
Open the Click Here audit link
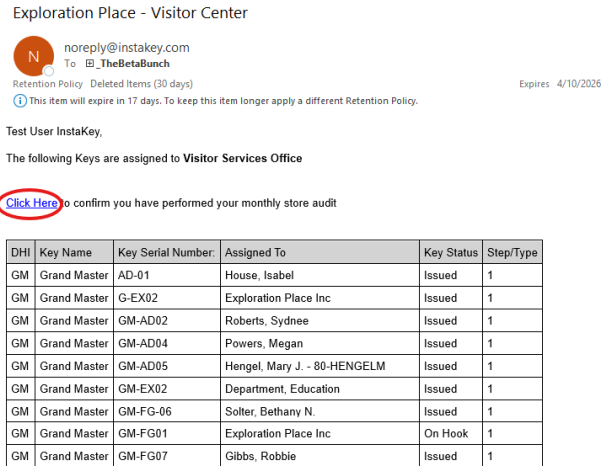pyautogui.click(x=32, y=203)
